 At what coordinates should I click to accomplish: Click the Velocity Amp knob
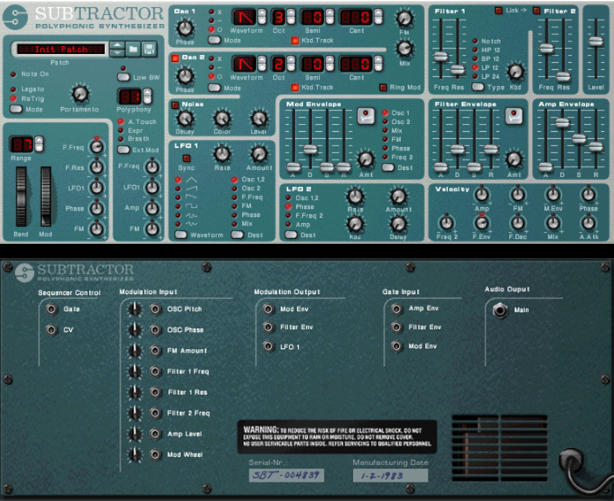[482, 194]
